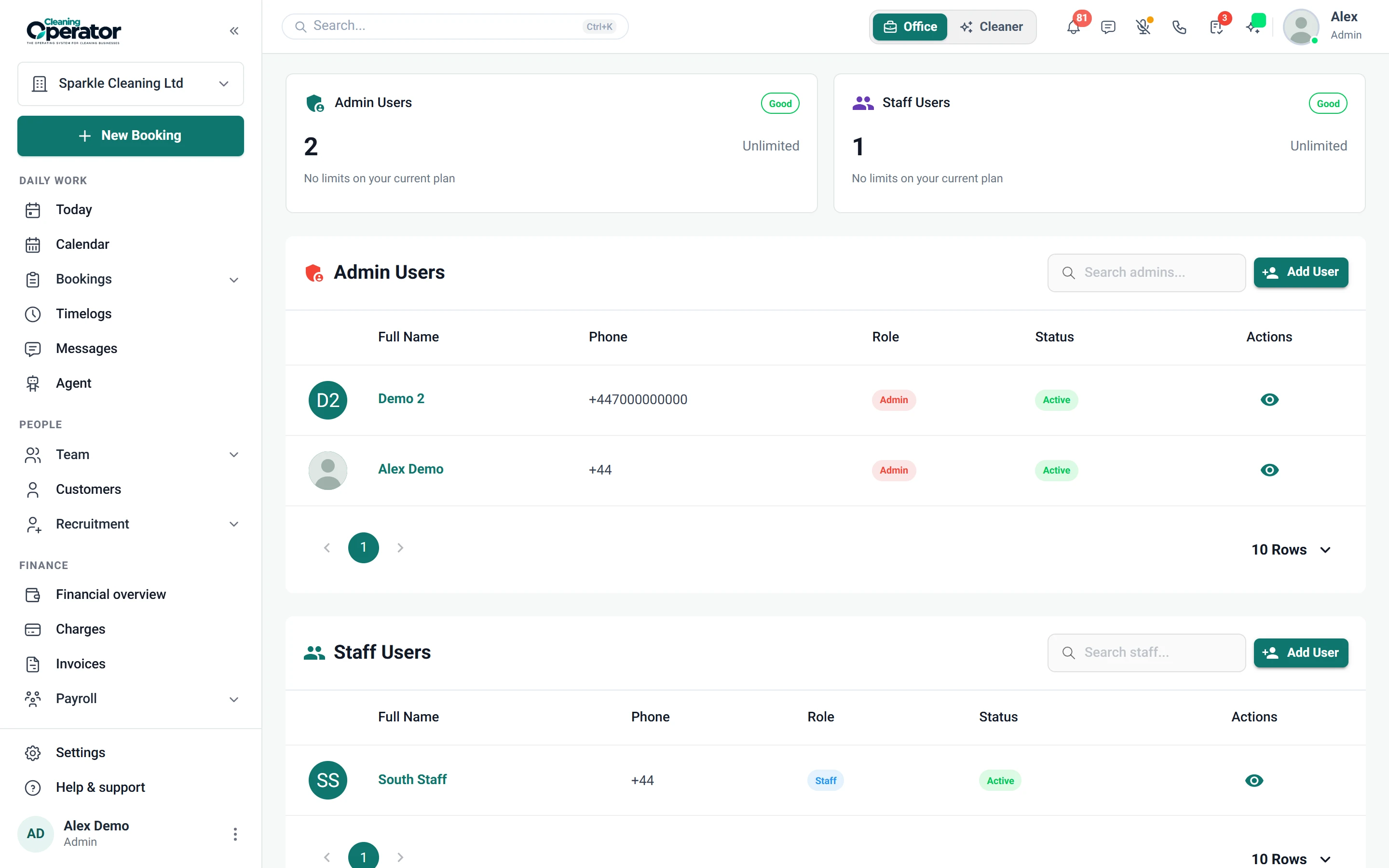
Task: View South Staff user with eye icon
Action: 1254,781
